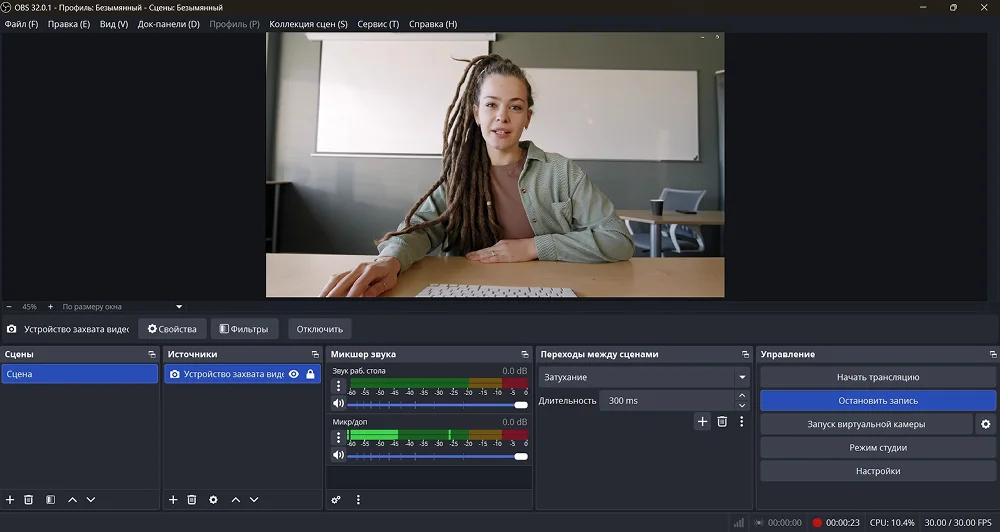This screenshot has width=1000, height=532.
Task: Increase transition duration with up arrow
Action: pyautogui.click(x=742, y=396)
